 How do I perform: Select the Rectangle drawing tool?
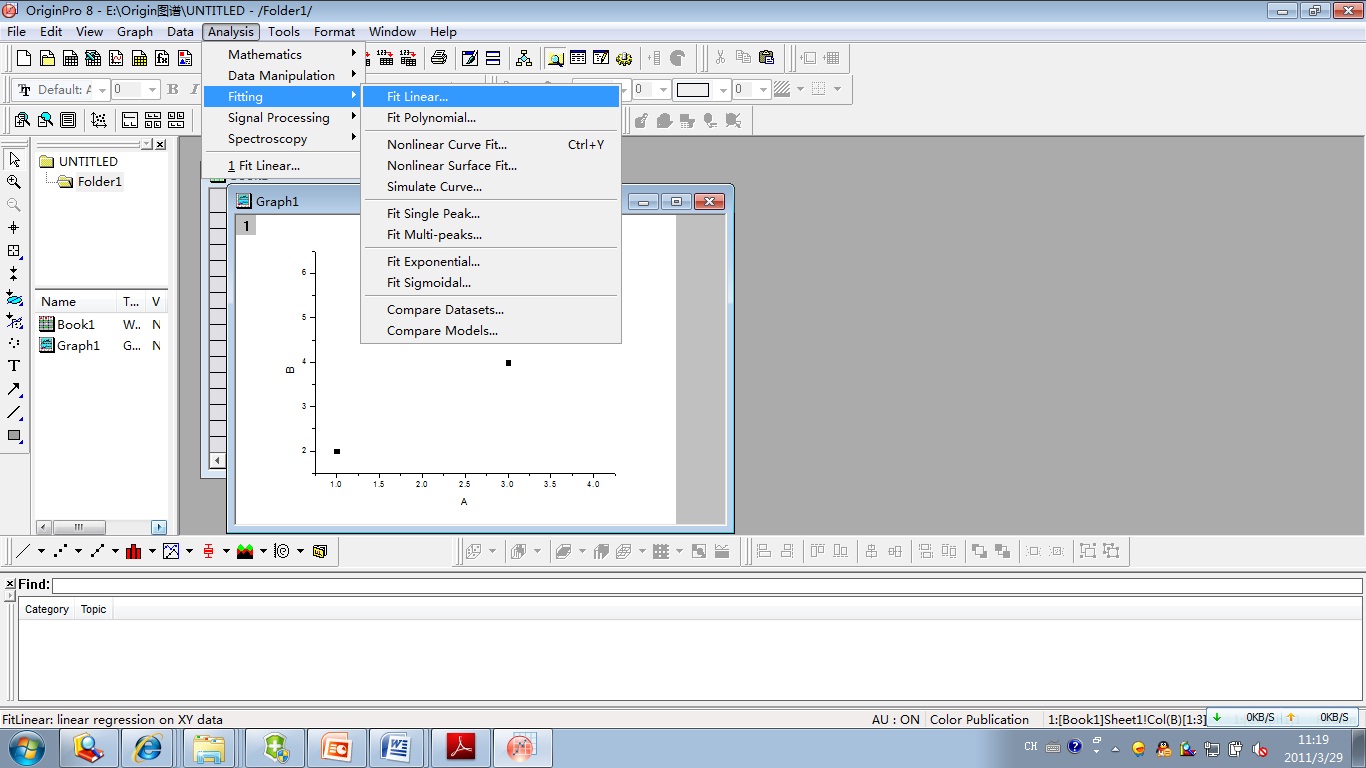point(14,436)
